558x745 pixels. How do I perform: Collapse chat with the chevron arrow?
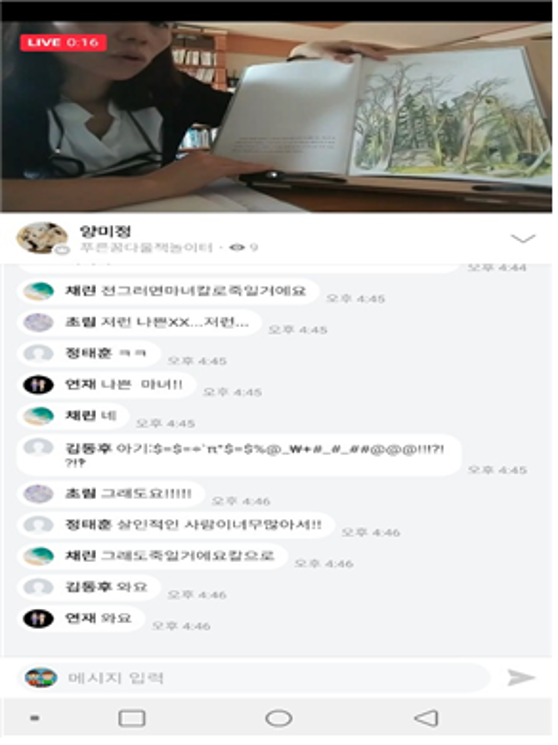pos(523,238)
